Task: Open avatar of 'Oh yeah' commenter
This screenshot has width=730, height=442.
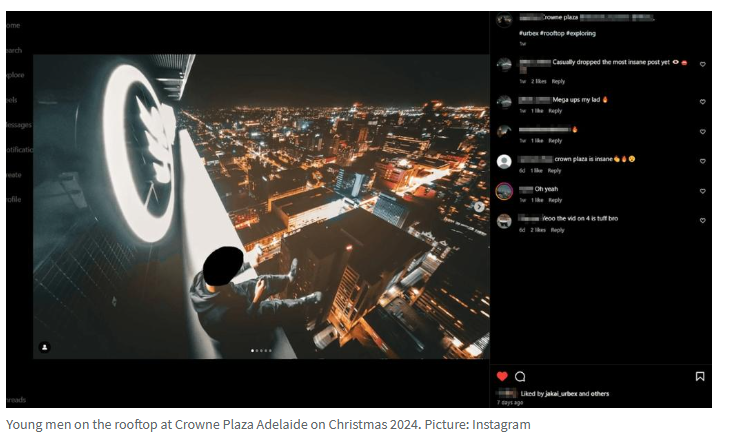Action: (505, 191)
